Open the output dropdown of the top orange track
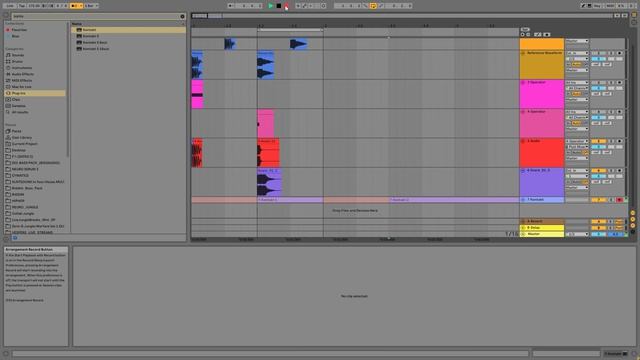 [x=577, y=41]
